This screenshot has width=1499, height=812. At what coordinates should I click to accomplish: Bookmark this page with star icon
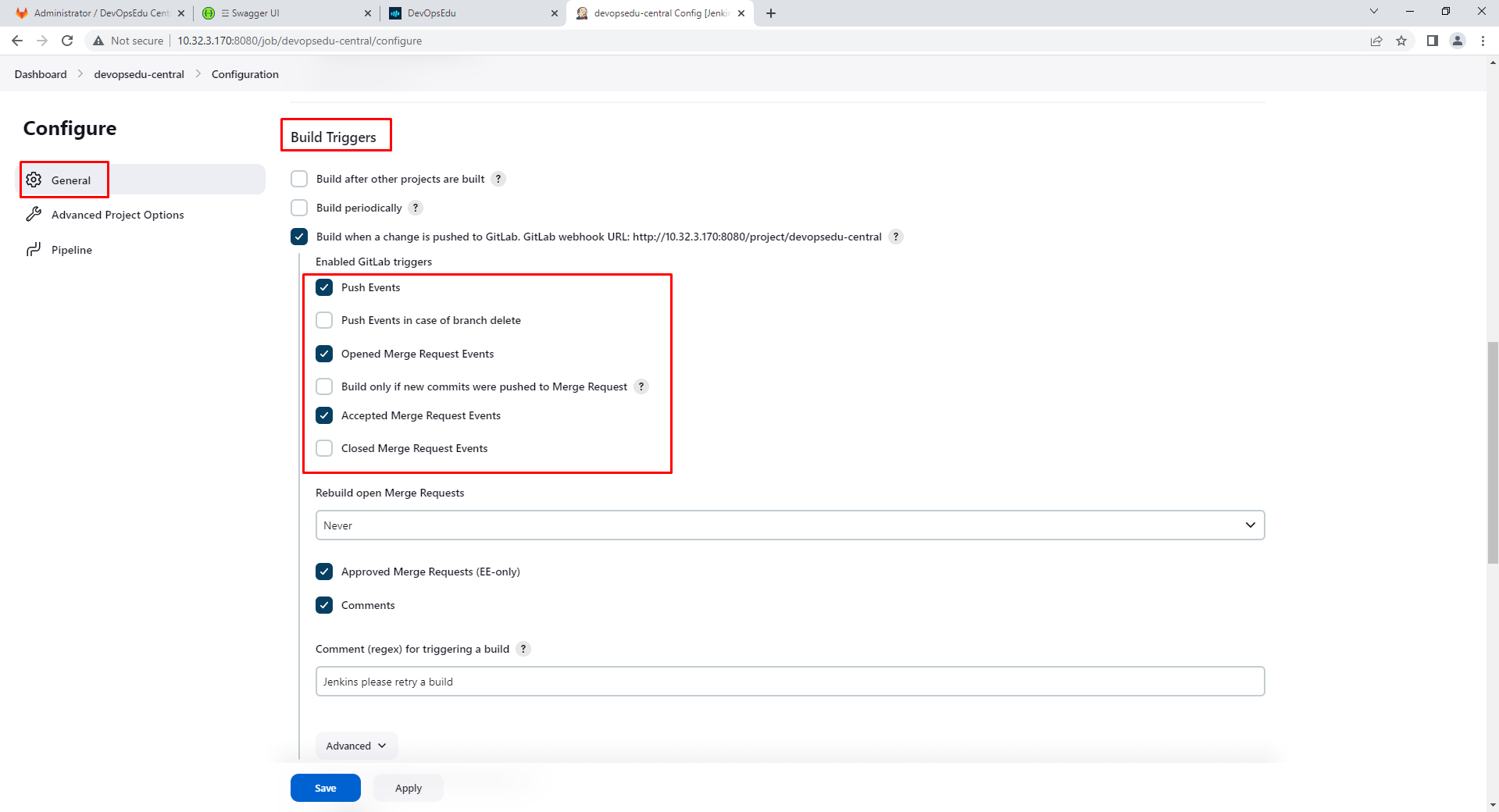1401,41
